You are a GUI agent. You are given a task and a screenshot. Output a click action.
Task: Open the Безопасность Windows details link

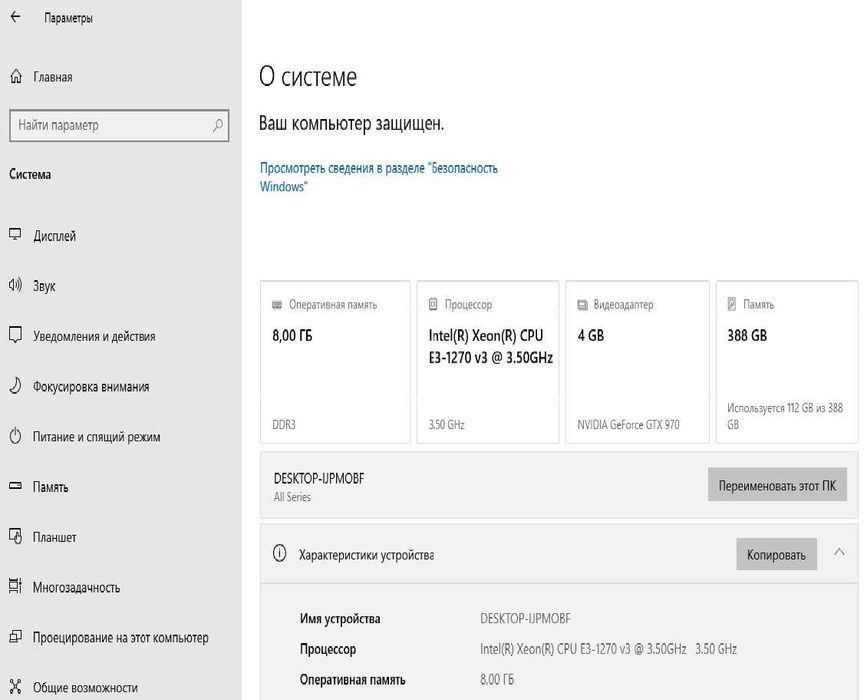379,177
